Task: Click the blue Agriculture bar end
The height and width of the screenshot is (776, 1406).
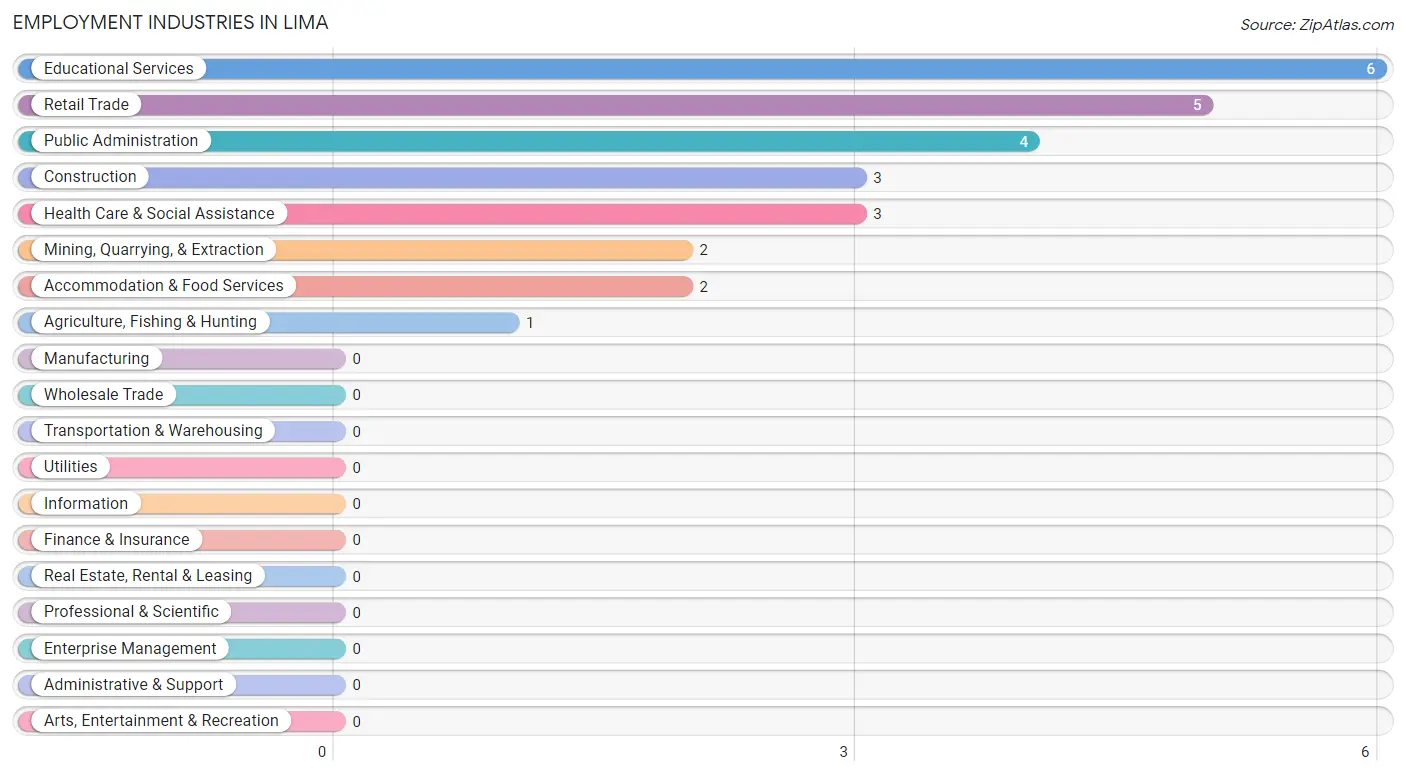Action: pos(510,322)
